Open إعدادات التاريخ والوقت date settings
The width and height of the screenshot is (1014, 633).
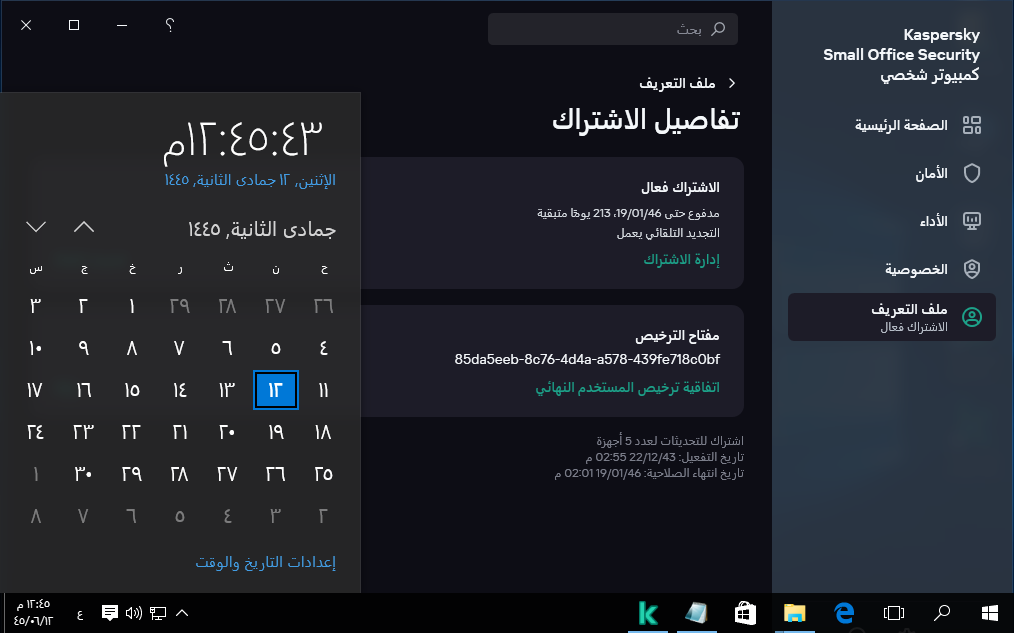click(x=266, y=562)
